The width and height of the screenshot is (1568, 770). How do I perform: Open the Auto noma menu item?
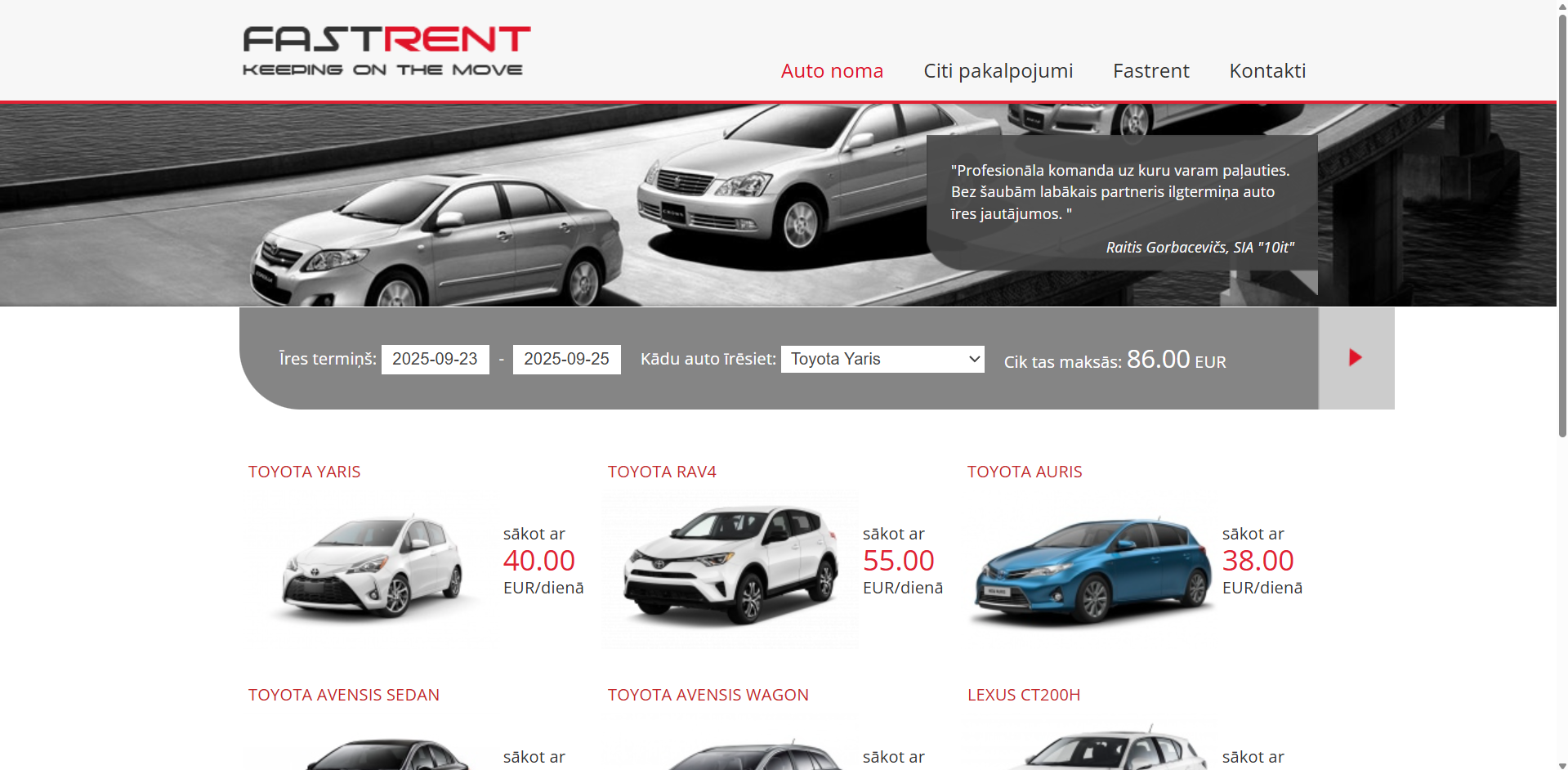pos(831,71)
